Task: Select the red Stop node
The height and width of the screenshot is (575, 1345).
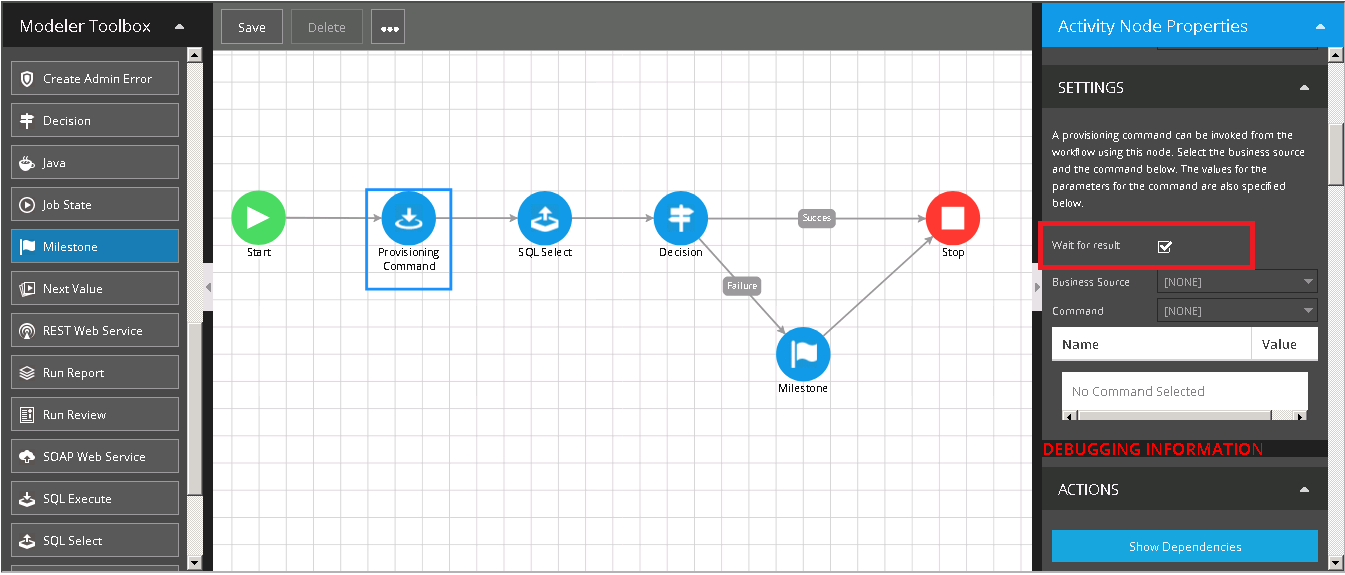Action: coord(952,217)
